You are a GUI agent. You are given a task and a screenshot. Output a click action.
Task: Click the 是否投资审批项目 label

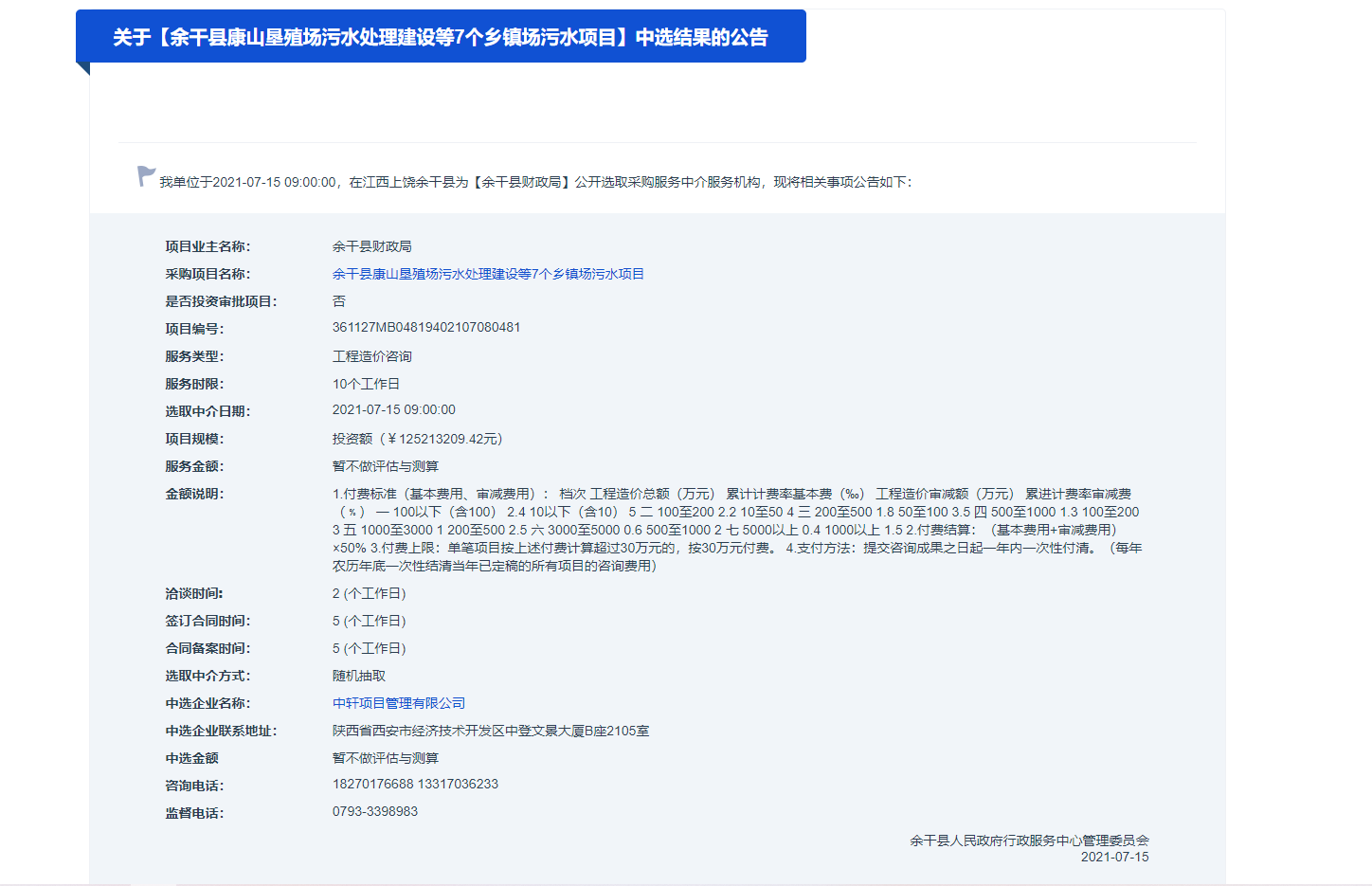click(221, 301)
